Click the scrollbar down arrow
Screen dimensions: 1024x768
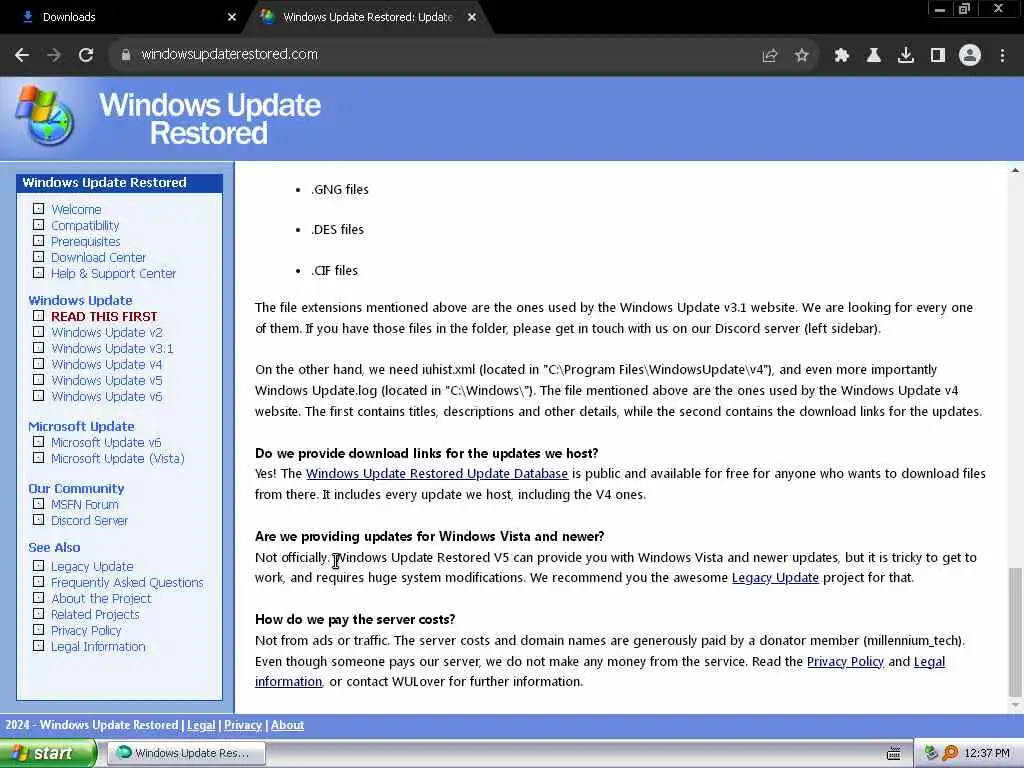point(1015,705)
